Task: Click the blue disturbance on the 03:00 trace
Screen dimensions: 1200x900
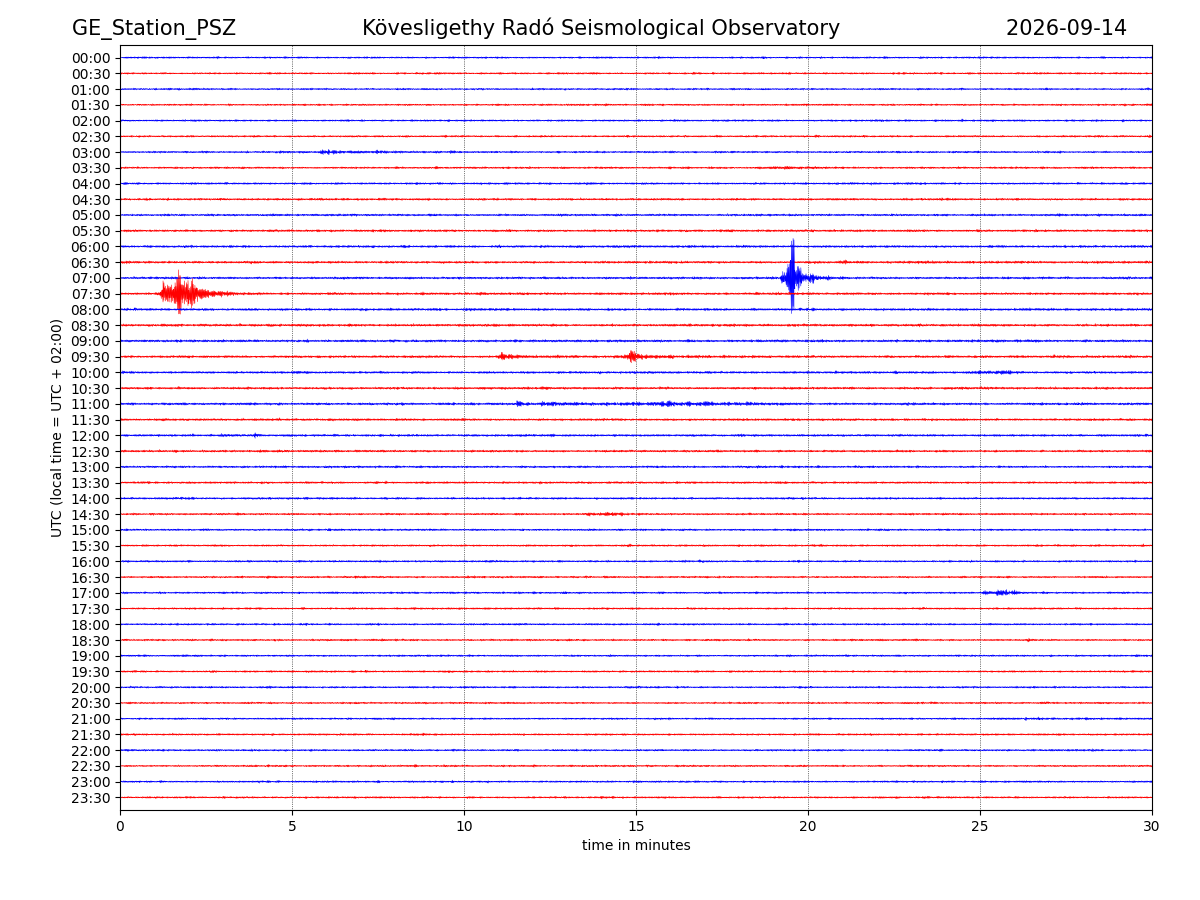Action: [x=352, y=152]
